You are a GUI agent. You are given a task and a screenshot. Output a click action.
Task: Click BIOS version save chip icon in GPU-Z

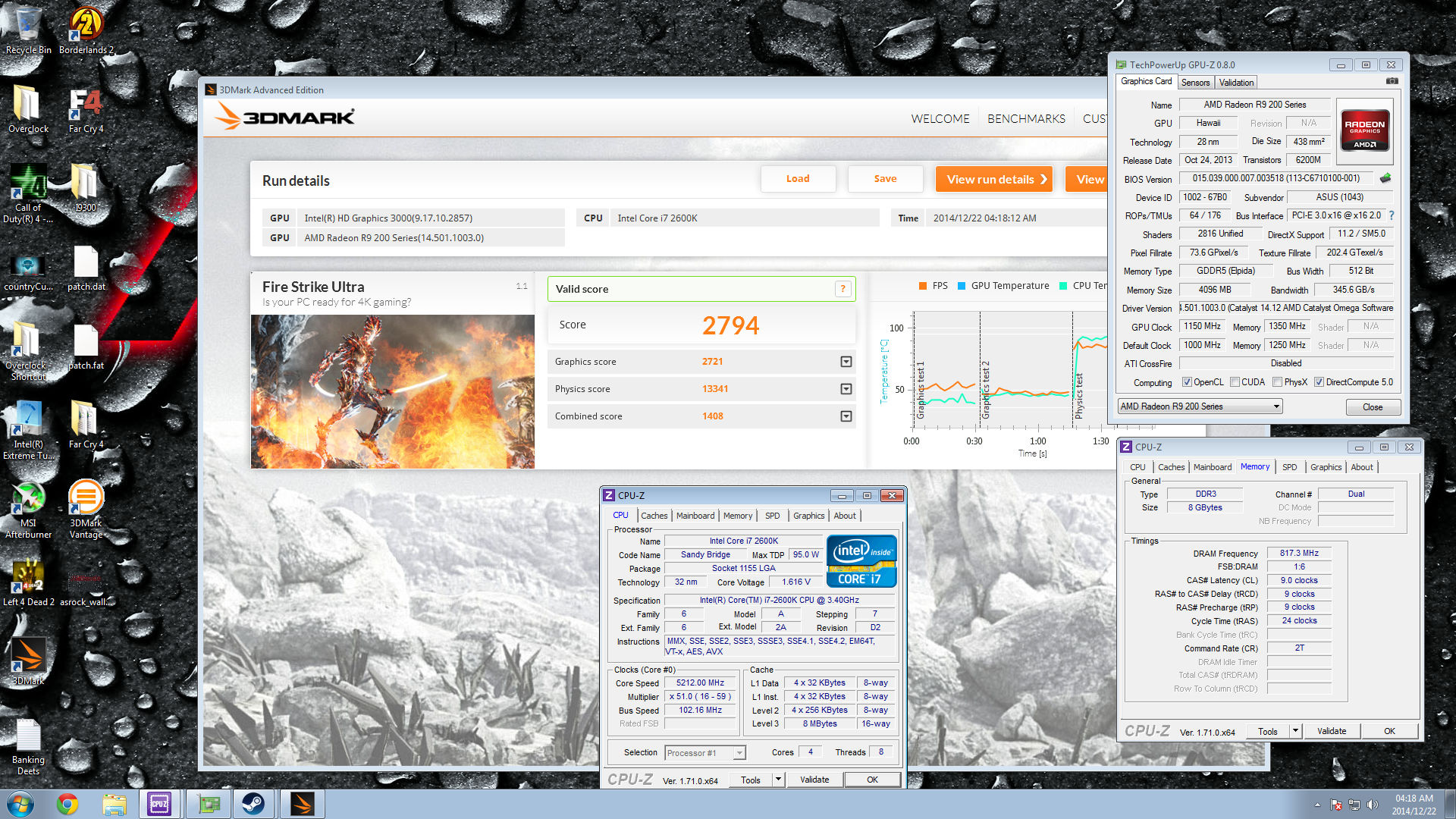click(1385, 178)
